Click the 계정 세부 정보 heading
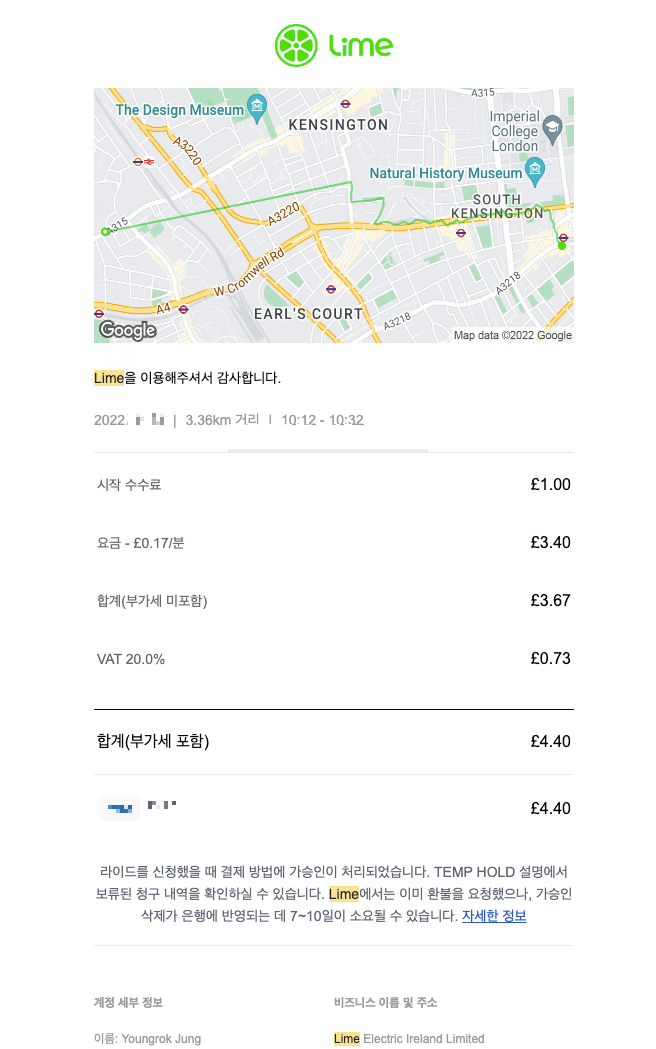The height and width of the screenshot is (1049, 656). pos(128,1002)
